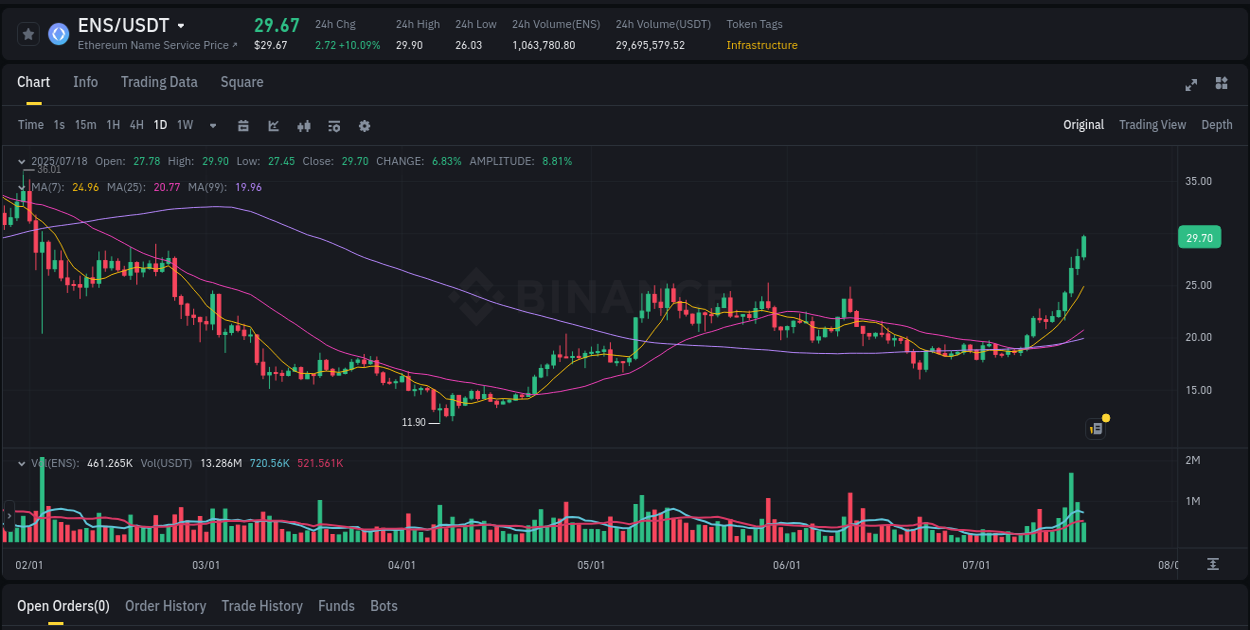Open the chart layout widget icon
The image size is (1250, 630).
1221,85
